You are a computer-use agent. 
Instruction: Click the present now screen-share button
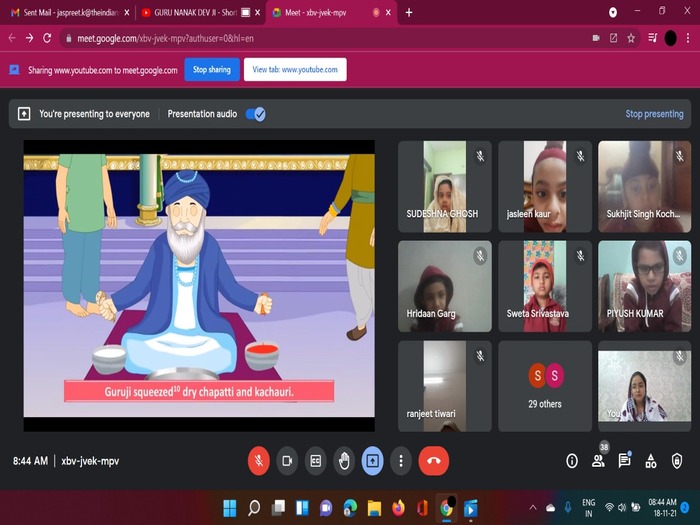point(372,461)
